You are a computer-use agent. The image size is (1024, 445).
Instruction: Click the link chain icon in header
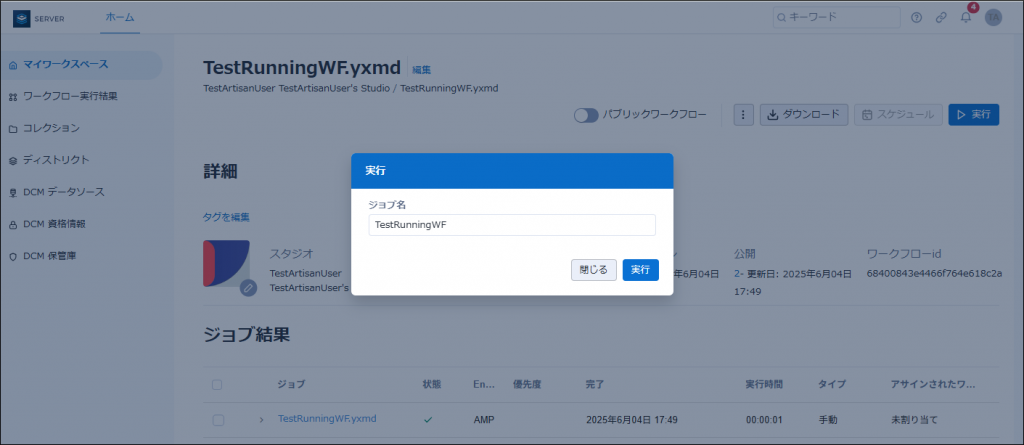coord(941,18)
